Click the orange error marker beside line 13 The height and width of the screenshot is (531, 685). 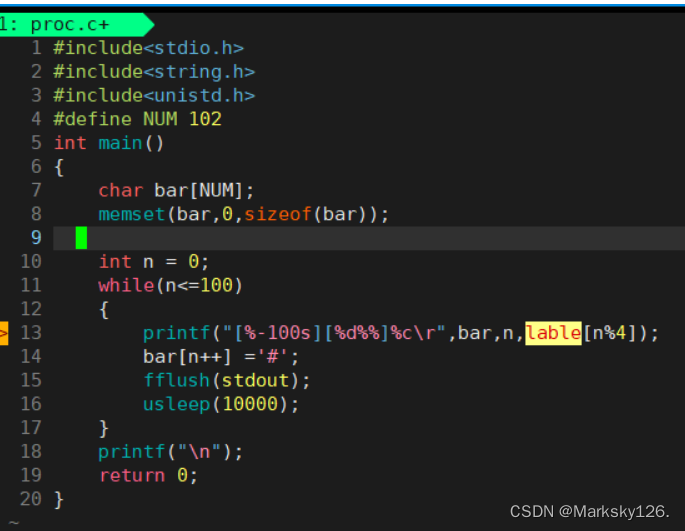click(x=4, y=333)
